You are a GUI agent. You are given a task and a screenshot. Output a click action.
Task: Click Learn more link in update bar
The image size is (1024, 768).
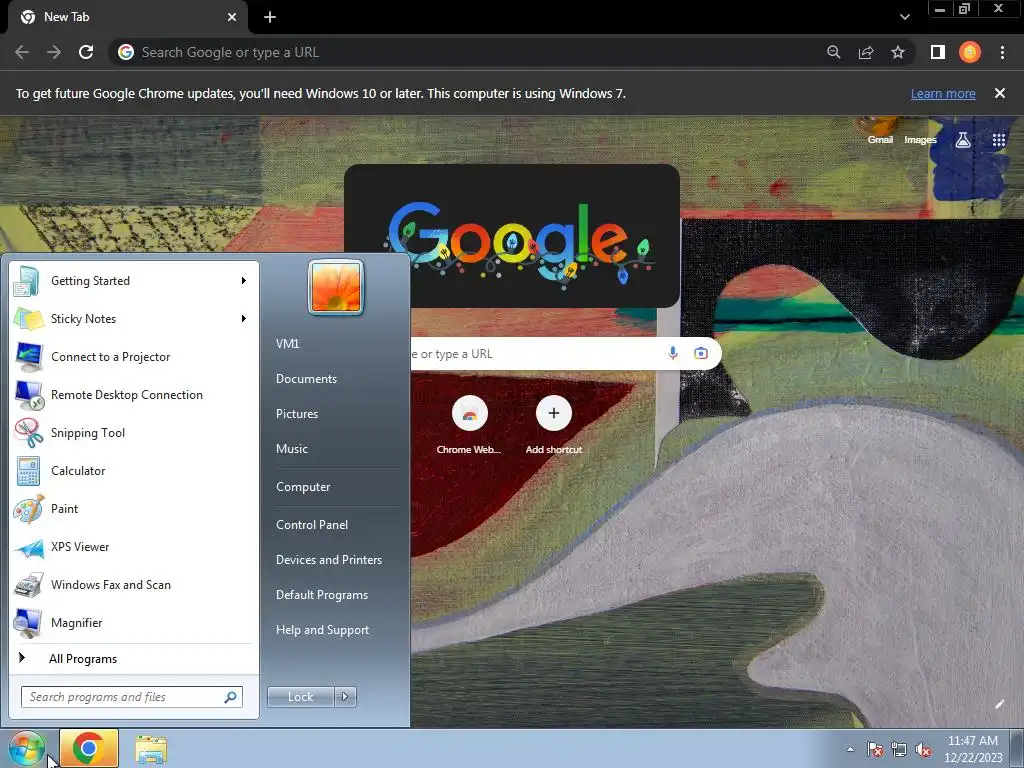pos(943,93)
